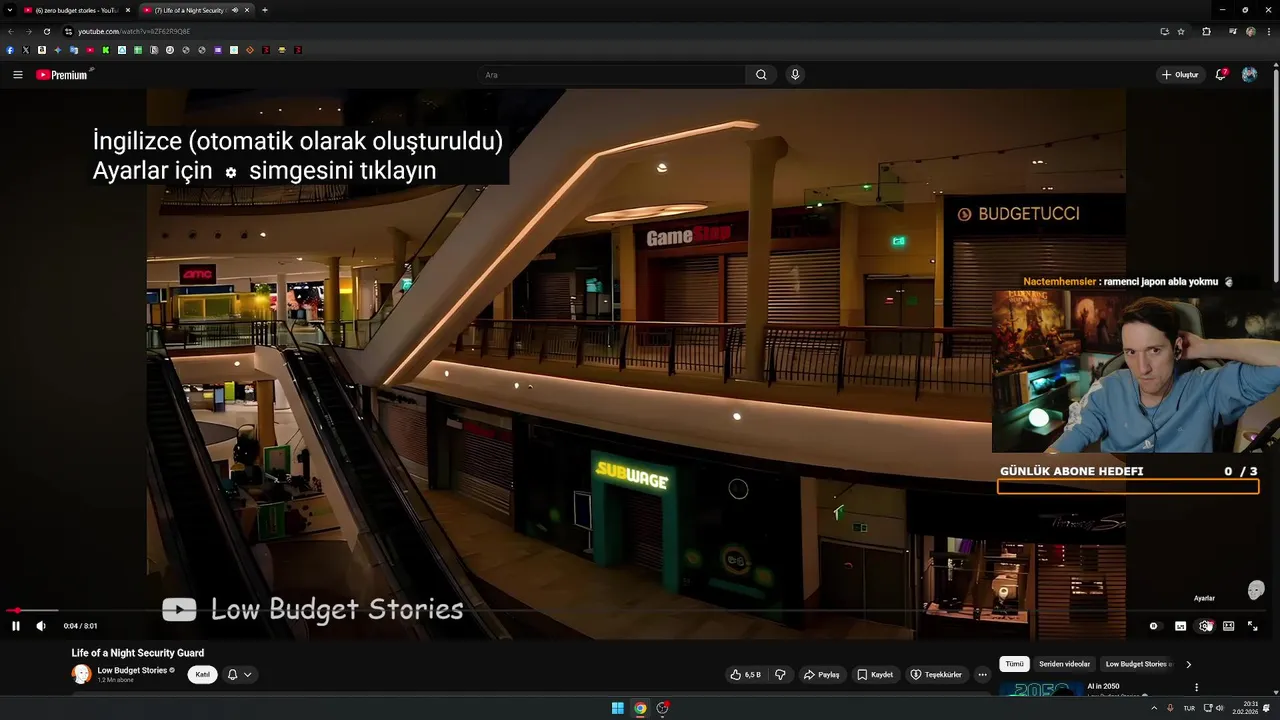Viewport: 1280px width, 720px height.
Task: Open the YouTube hamburger guide menu
Action: coord(17,75)
